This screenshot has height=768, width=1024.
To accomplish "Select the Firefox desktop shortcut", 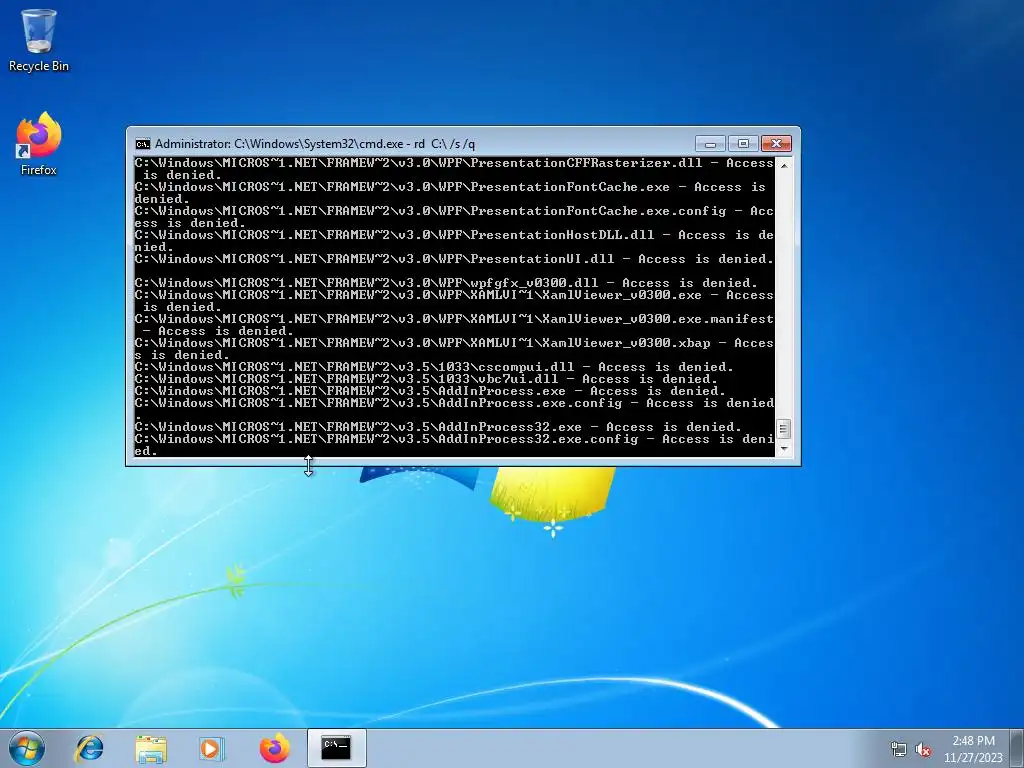I will [x=39, y=144].
